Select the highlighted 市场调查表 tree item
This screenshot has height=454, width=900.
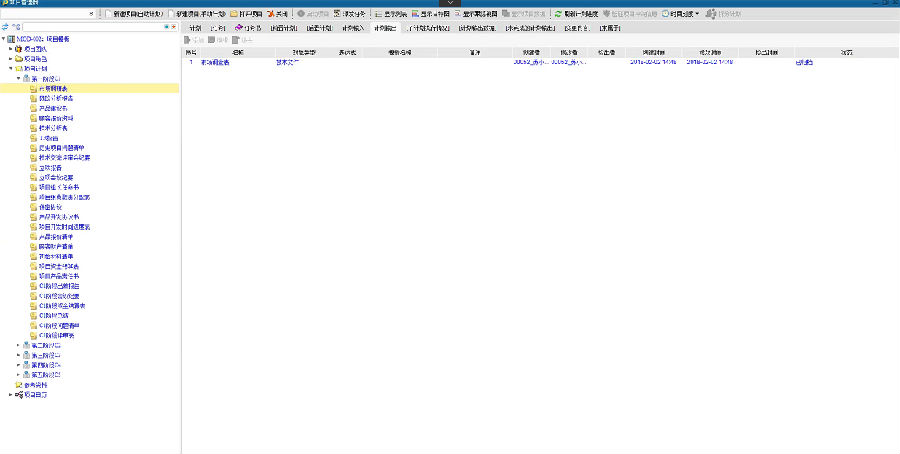tap(53, 88)
